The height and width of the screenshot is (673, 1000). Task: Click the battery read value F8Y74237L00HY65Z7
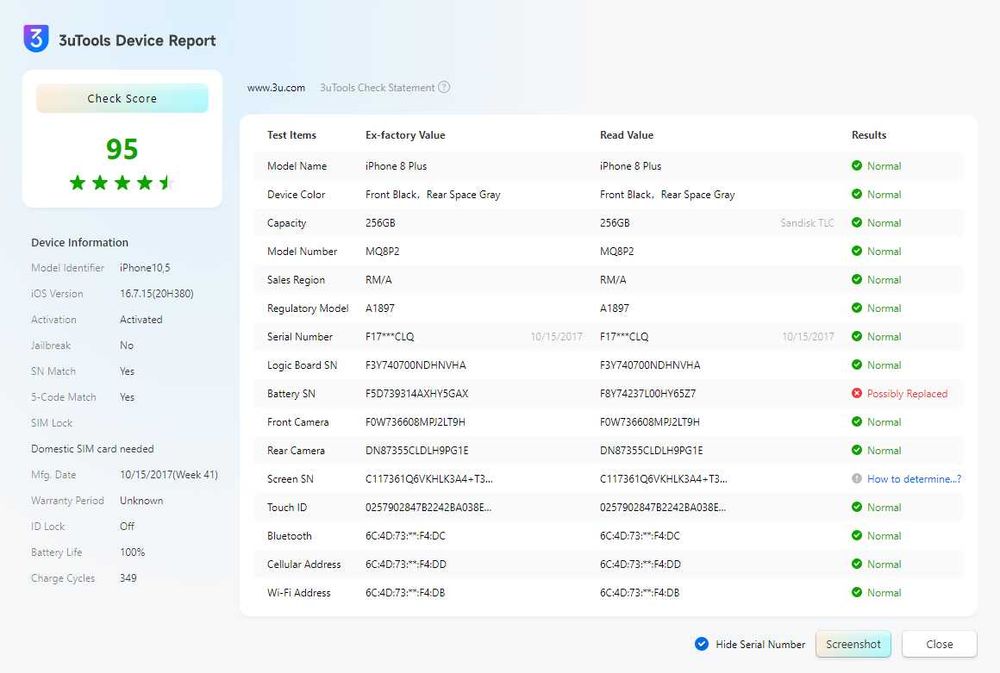click(x=647, y=394)
